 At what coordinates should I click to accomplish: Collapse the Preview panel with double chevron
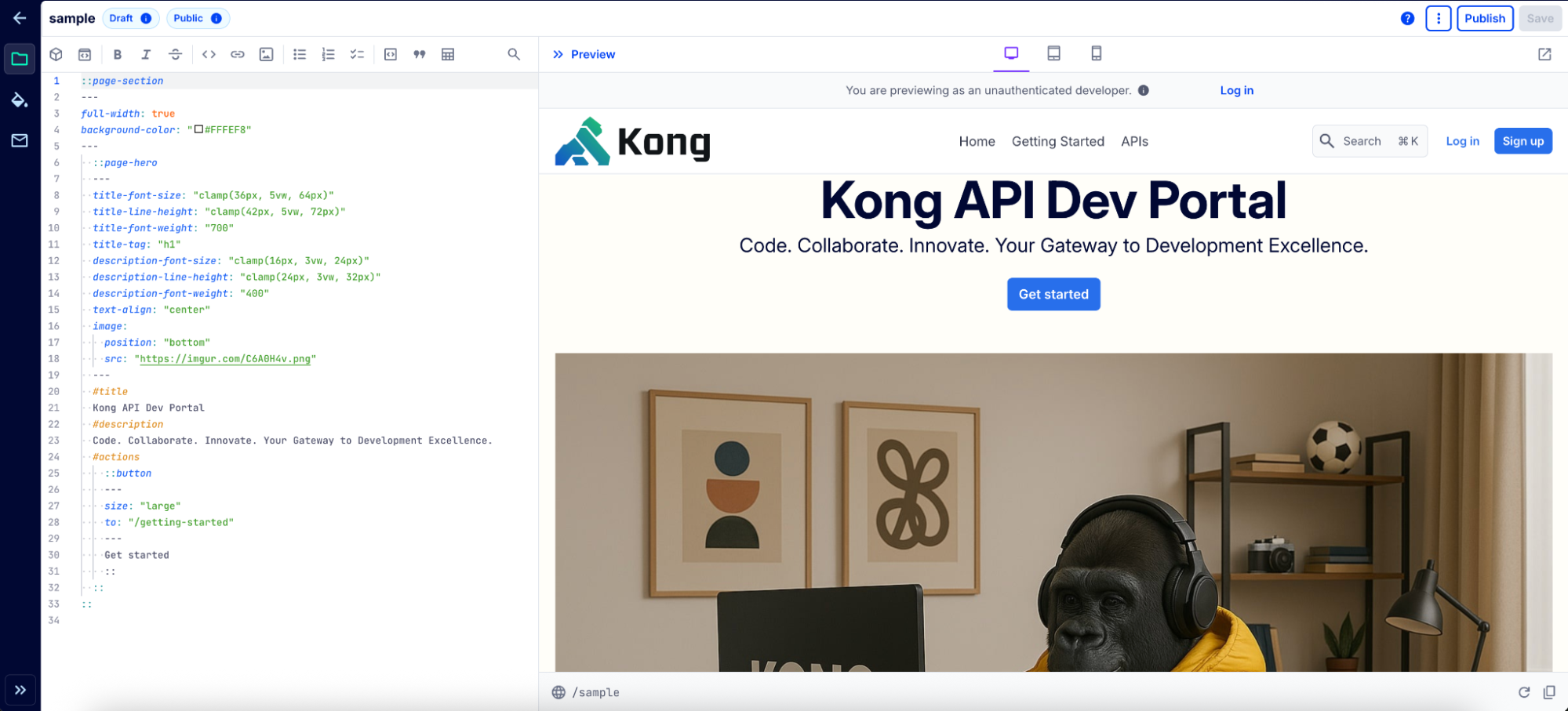coord(558,54)
